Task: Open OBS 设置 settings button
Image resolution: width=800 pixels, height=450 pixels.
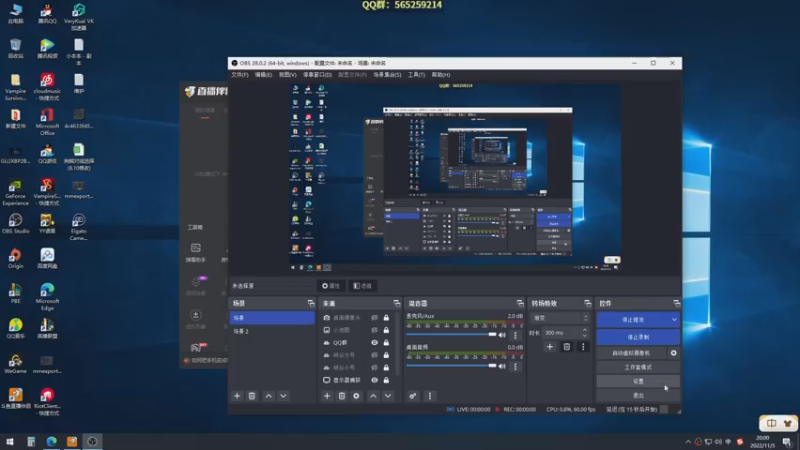Action: (x=638, y=381)
